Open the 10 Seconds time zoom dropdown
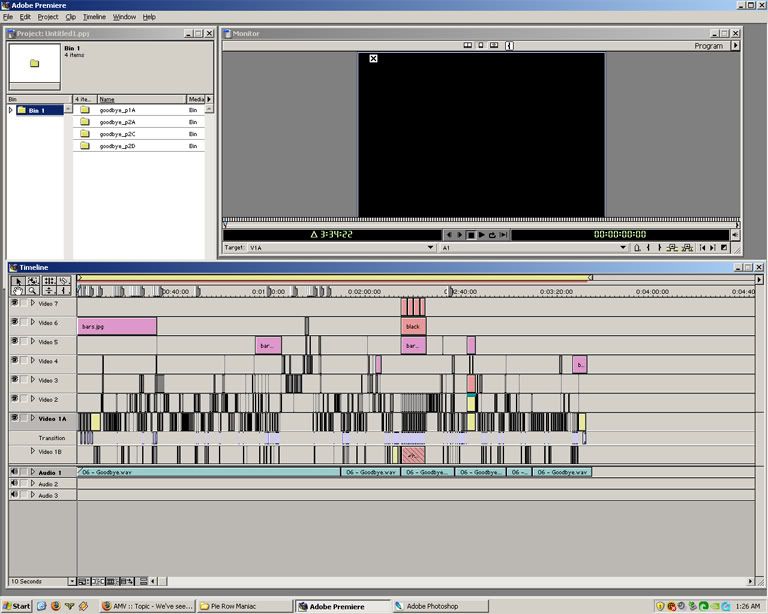This screenshot has width=768, height=614. tap(71, 581)
